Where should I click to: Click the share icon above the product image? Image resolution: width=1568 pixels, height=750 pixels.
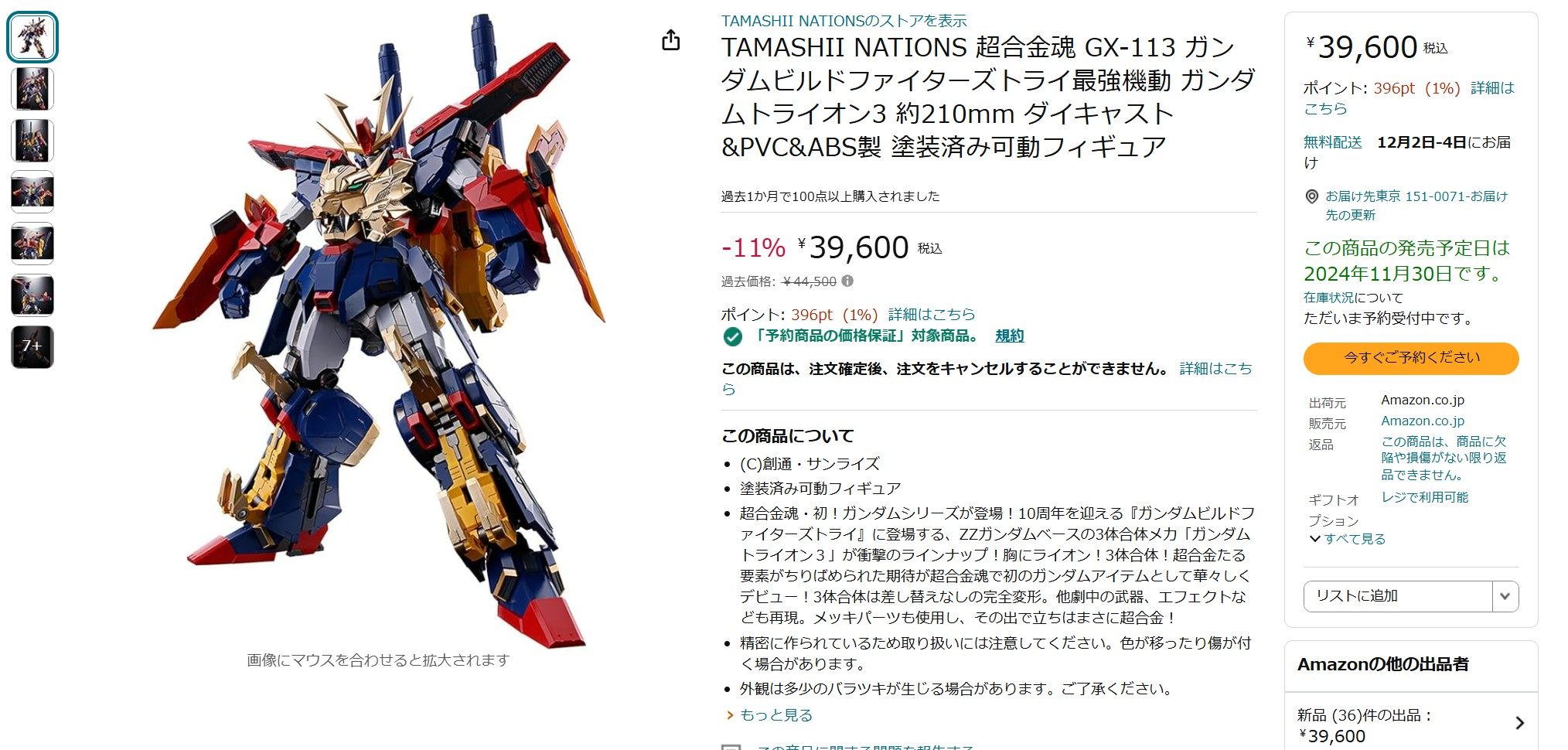click(670, 40)
